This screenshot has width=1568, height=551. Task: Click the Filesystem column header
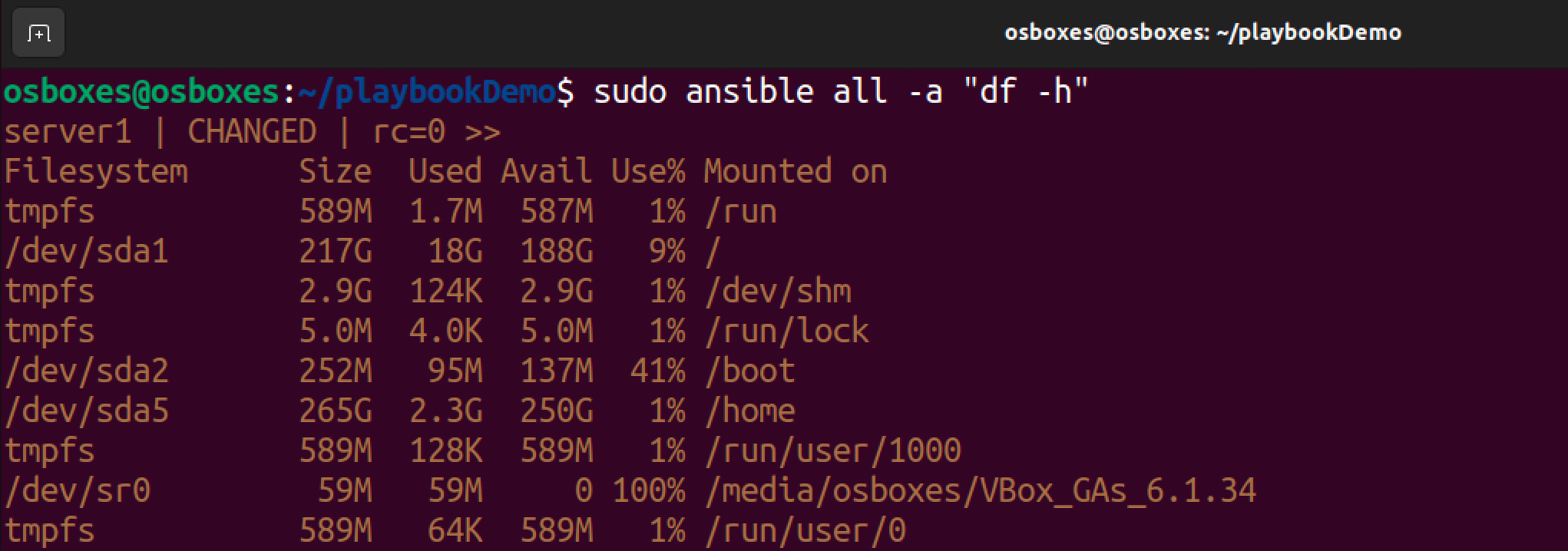click(96, 172)
